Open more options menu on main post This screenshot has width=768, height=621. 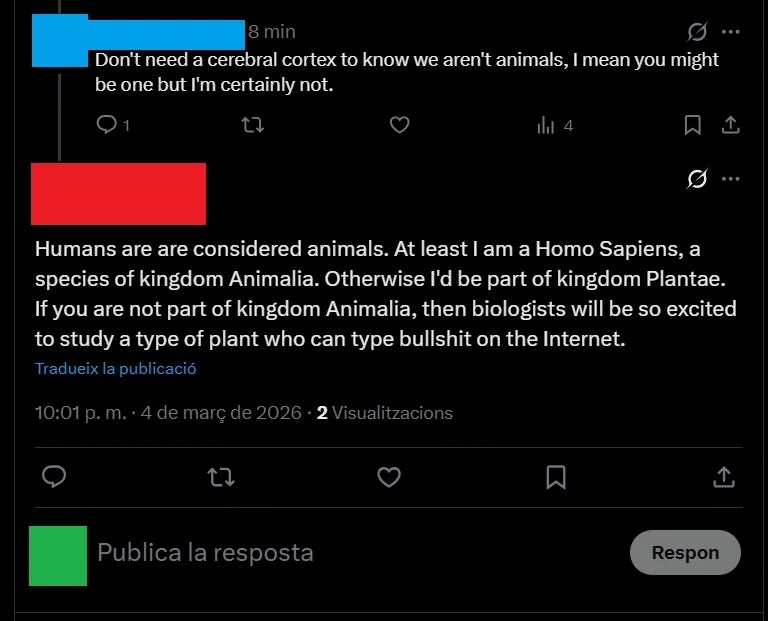[731, 179]
